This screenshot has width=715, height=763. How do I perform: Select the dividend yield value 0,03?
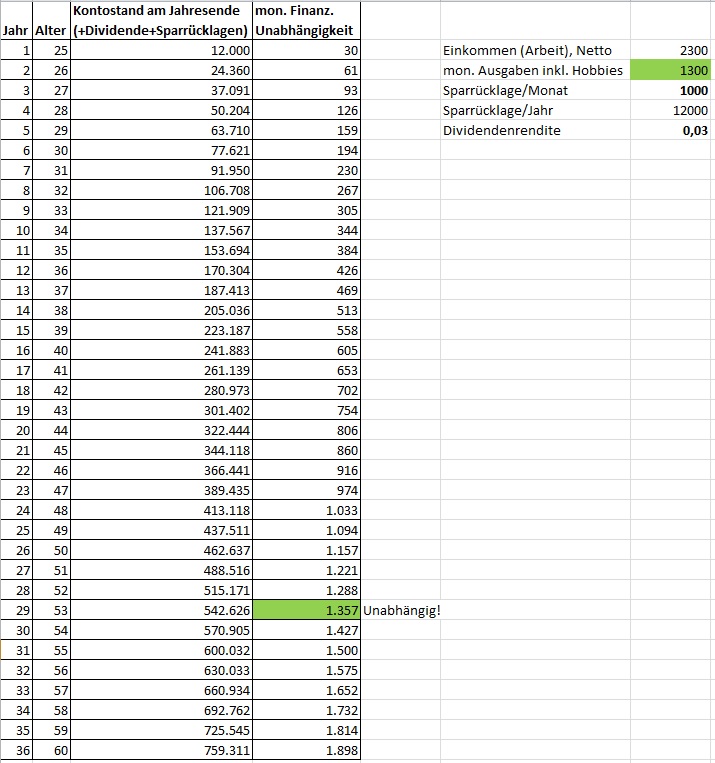[670, 130]
